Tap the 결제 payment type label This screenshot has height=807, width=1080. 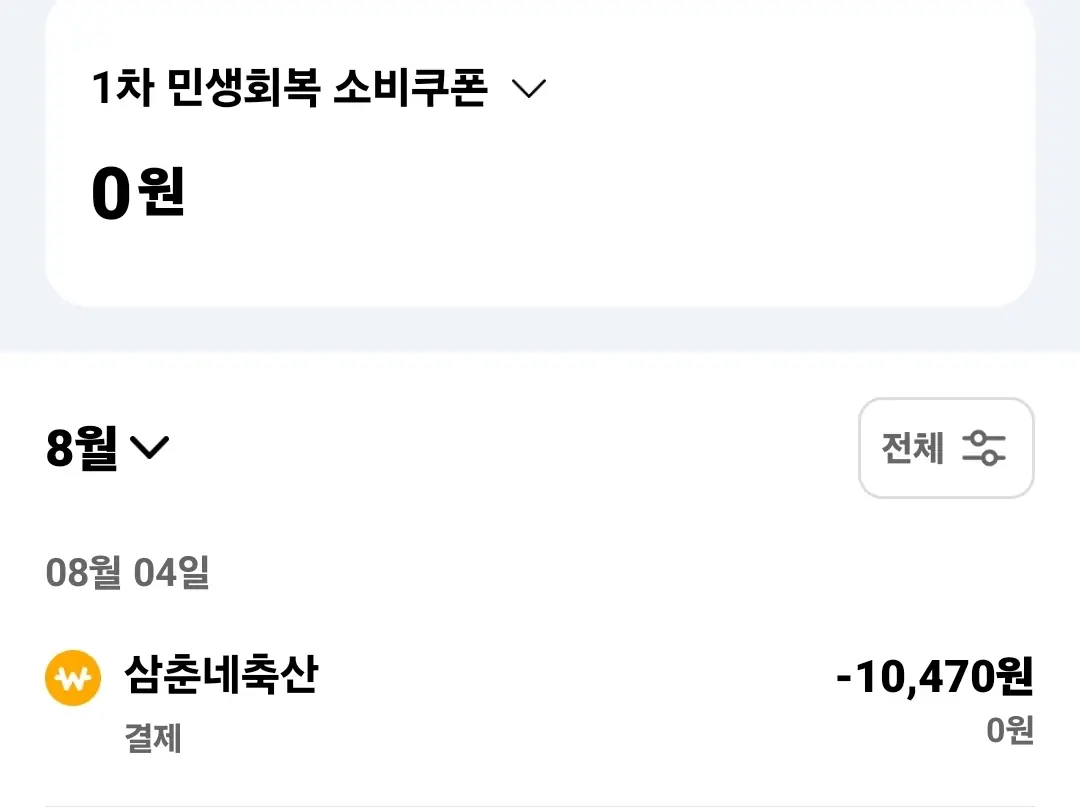153,737
